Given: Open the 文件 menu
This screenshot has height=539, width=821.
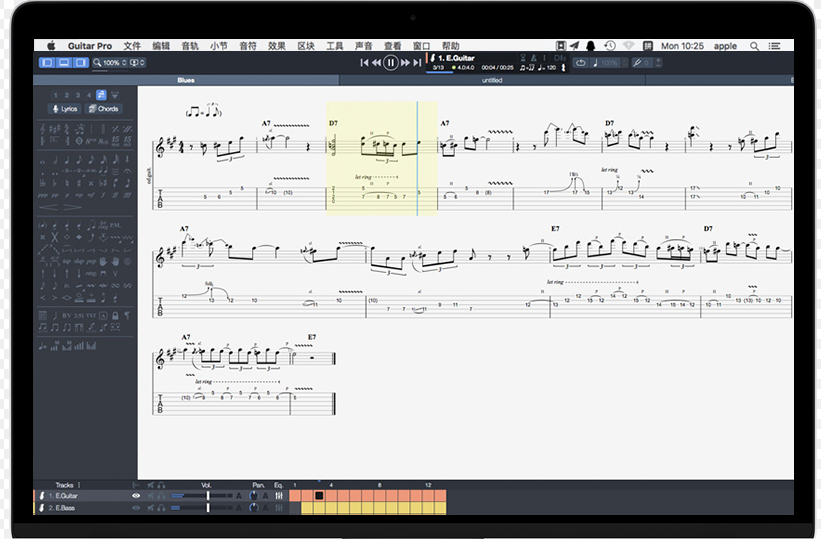Looking at the screenshot, I should pos(132,46).
